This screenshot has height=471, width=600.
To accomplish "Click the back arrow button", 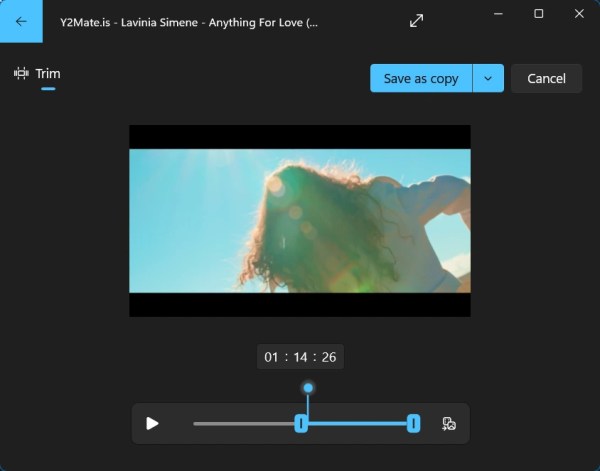I will (x=21, y=21).
